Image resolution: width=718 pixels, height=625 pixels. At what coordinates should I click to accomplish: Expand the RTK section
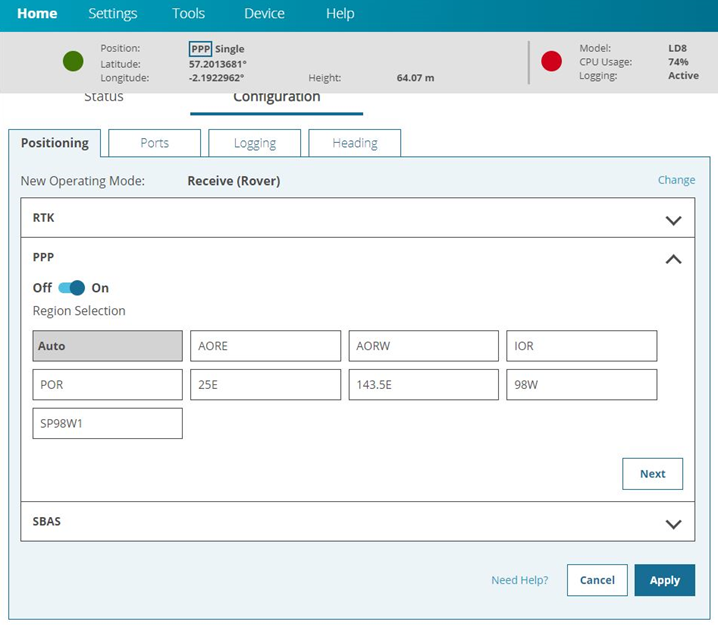pos(673,220)
